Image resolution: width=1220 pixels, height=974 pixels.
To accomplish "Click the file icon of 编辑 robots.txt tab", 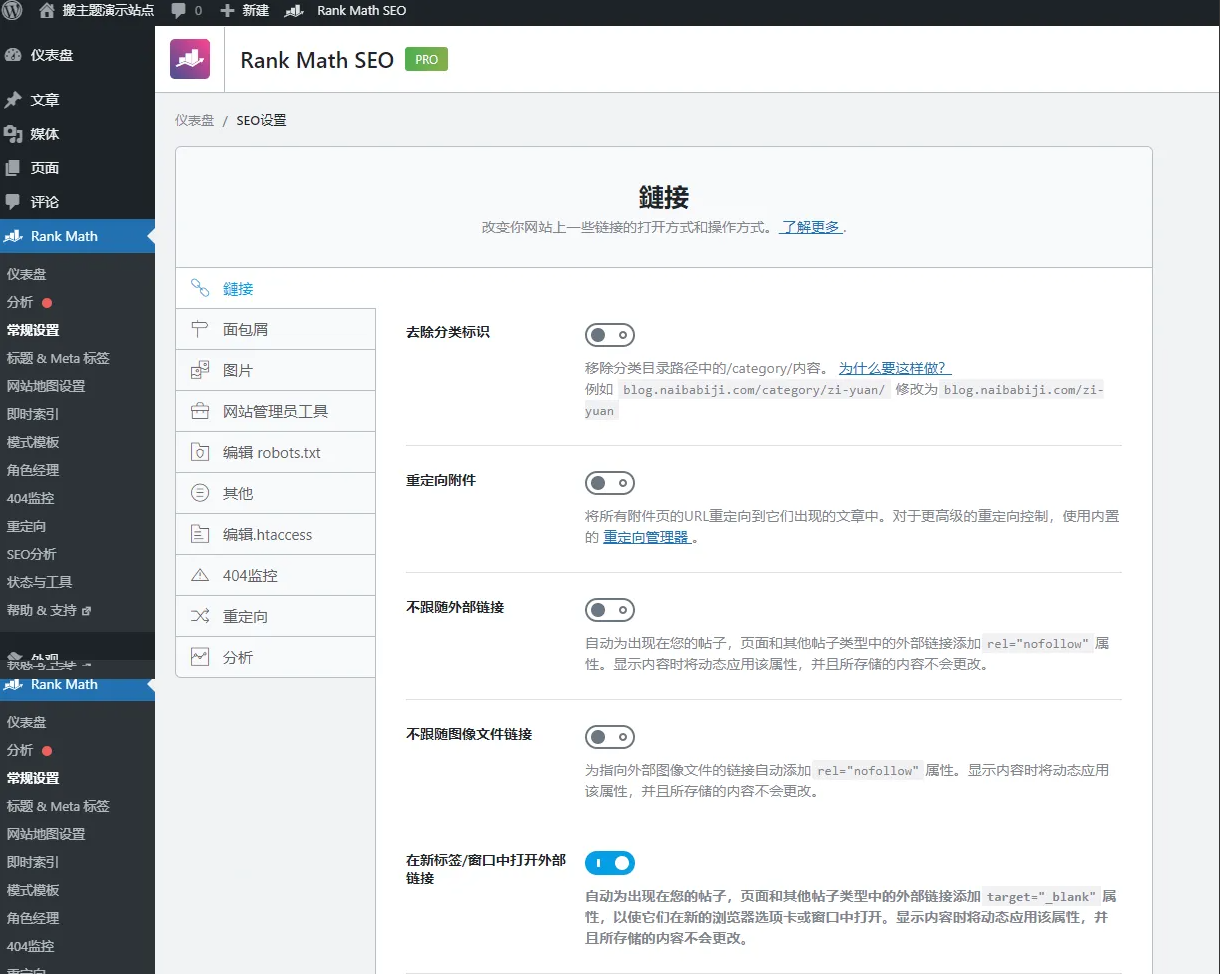I will pyautogui.click(x=200, y=452).
